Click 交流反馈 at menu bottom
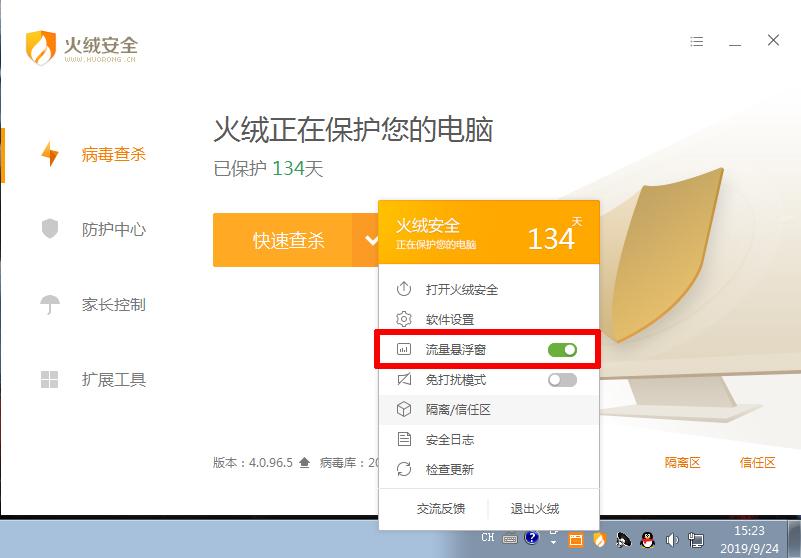This screenshot has width=801, height=558. point(441,508)
